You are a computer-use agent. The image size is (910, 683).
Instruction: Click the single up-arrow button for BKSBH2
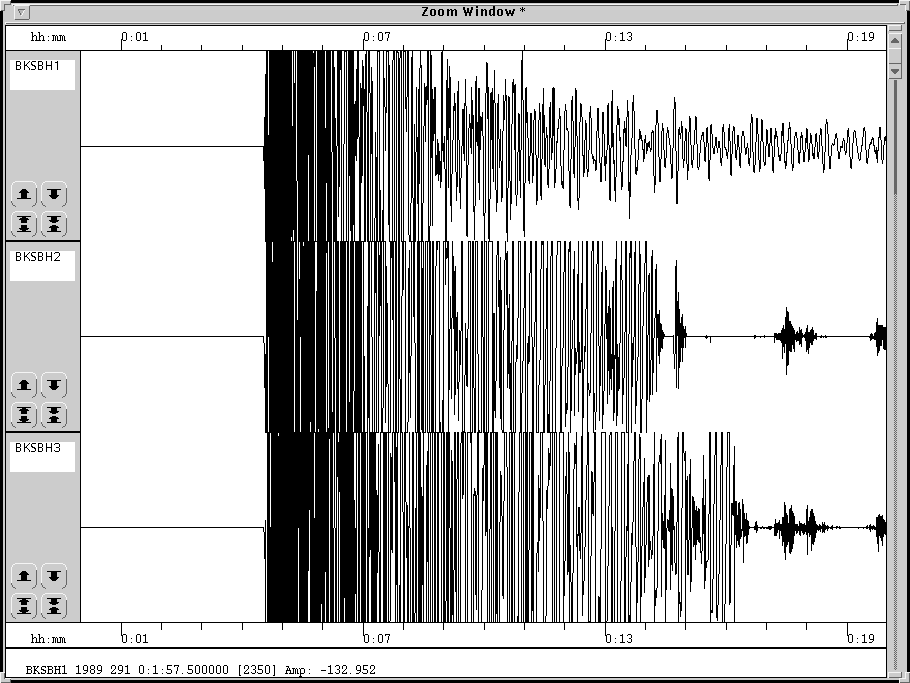click(24, 385)
